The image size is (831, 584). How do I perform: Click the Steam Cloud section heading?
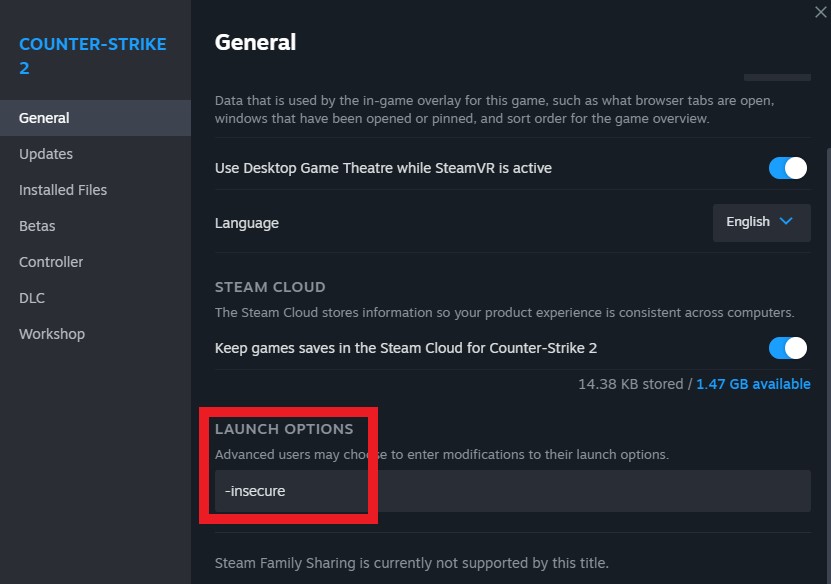pyautogui.click(x=270, y=287)
